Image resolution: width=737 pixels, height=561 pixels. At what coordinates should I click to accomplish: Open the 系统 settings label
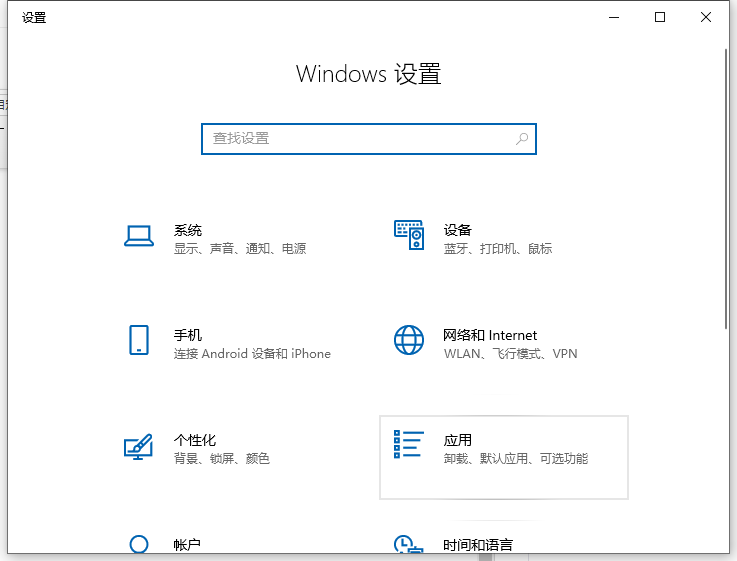pos(188,230)
